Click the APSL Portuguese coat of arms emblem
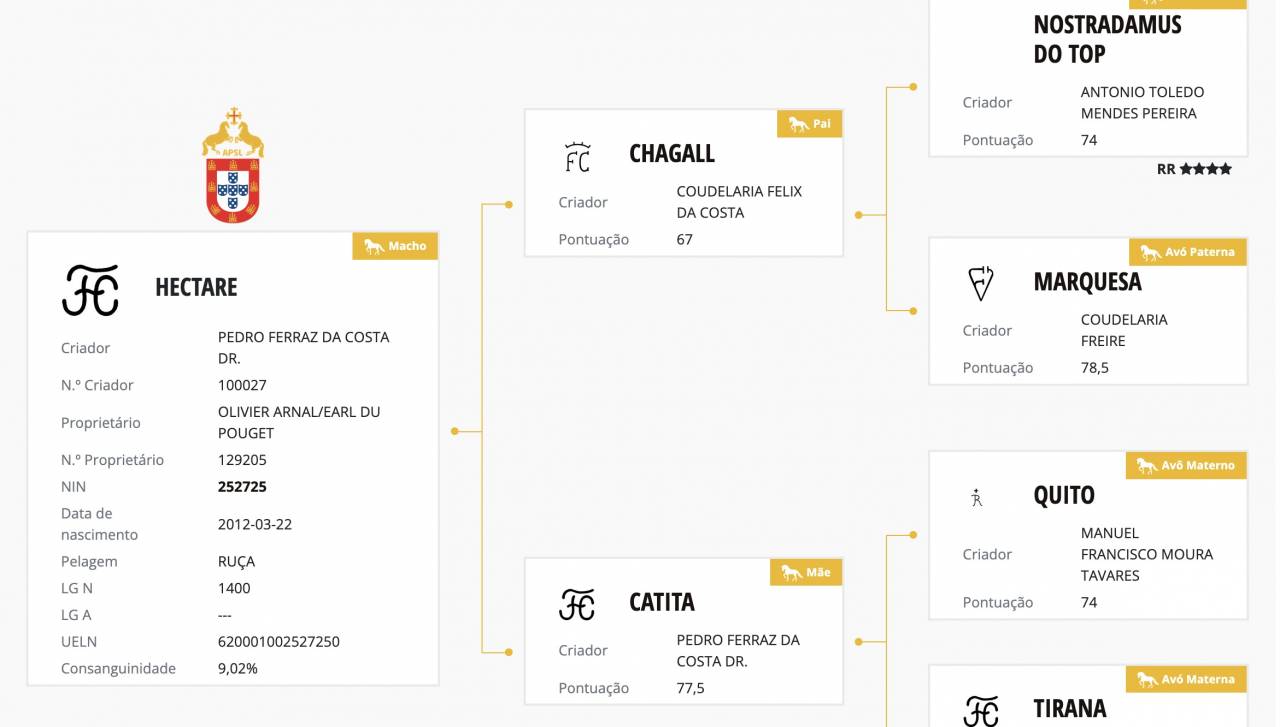Screen dimensions: 1280x727 tap(233, 166)
